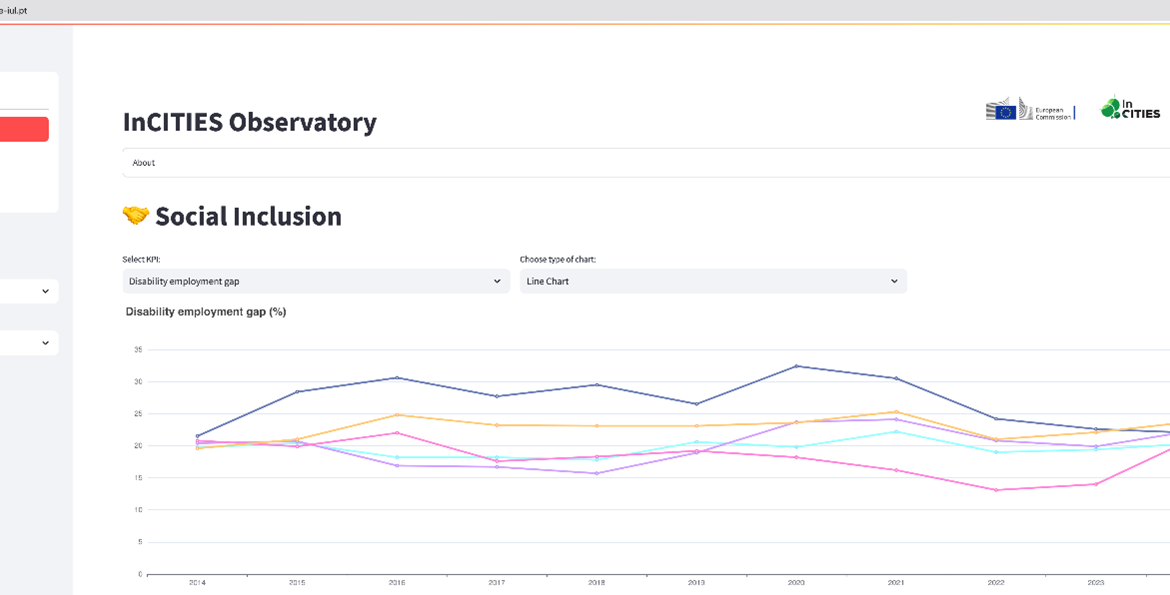This screenshot has width=1170, height=595.
Task: Click the InCITIES logo in the header
Action: click(x=1130, y=109)
